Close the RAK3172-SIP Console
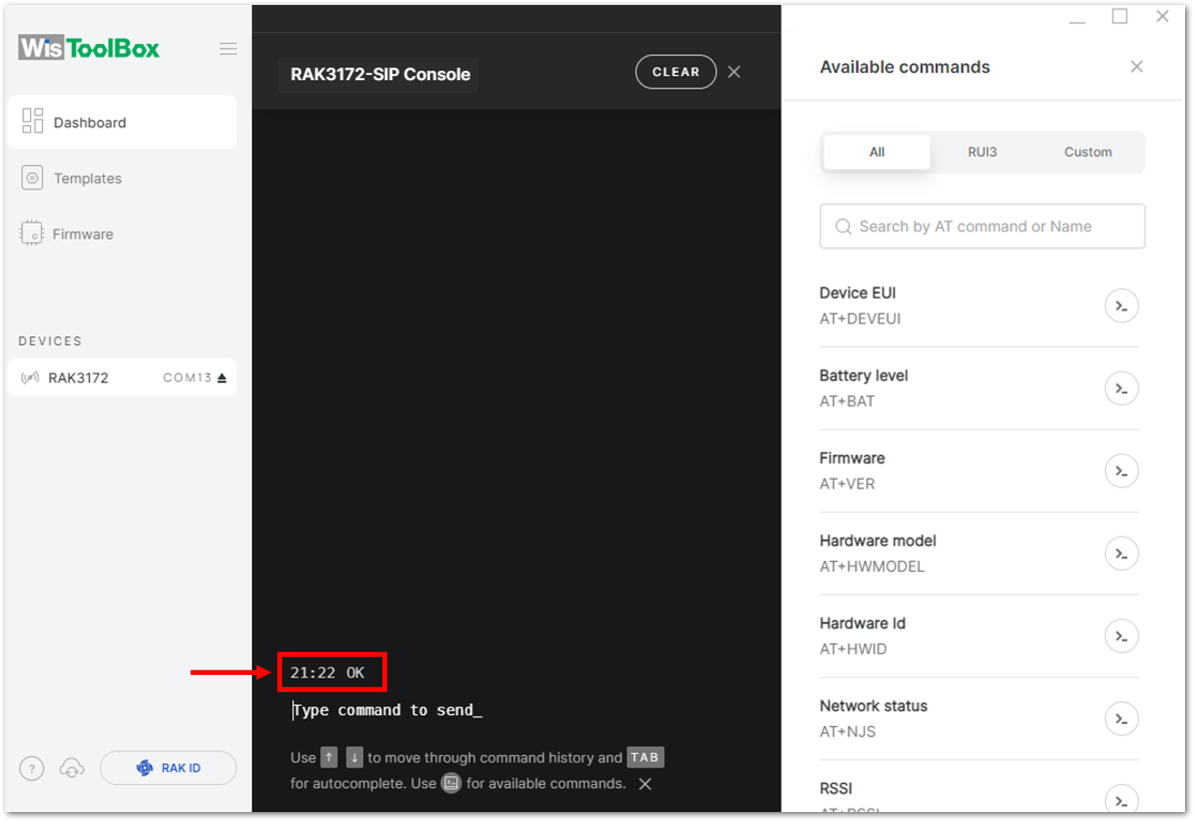This screenshot has height=821, width=1194. click(x=734, y=72)
